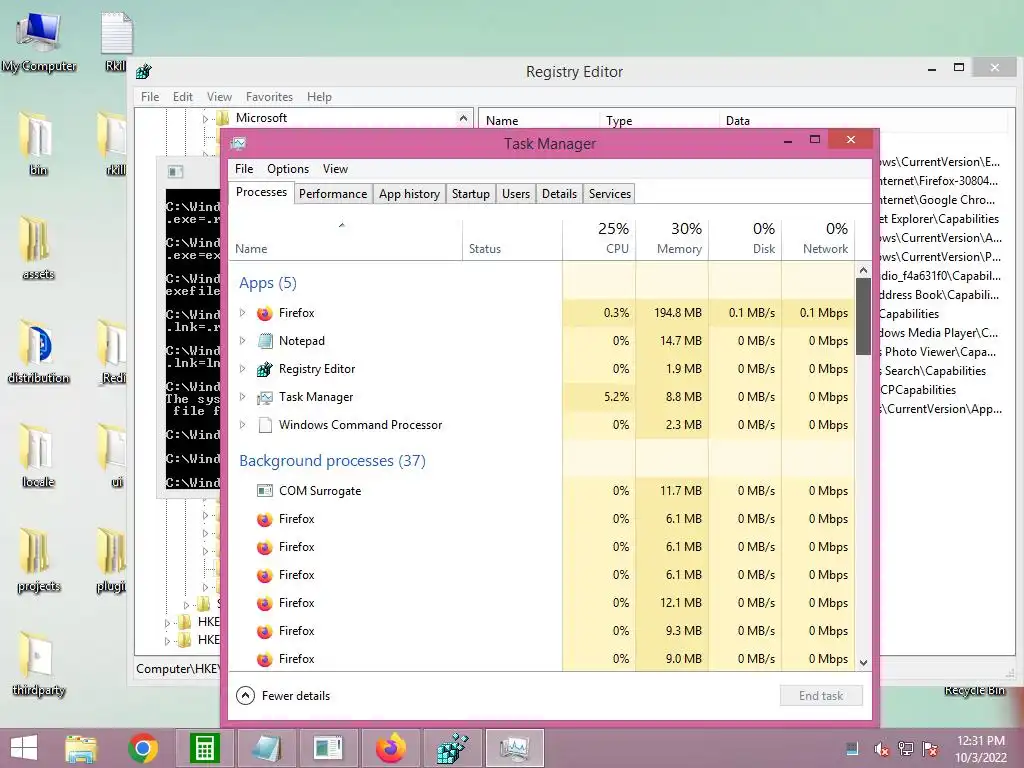
Task: Open Task Manager View menu
Action: point(335,168)
